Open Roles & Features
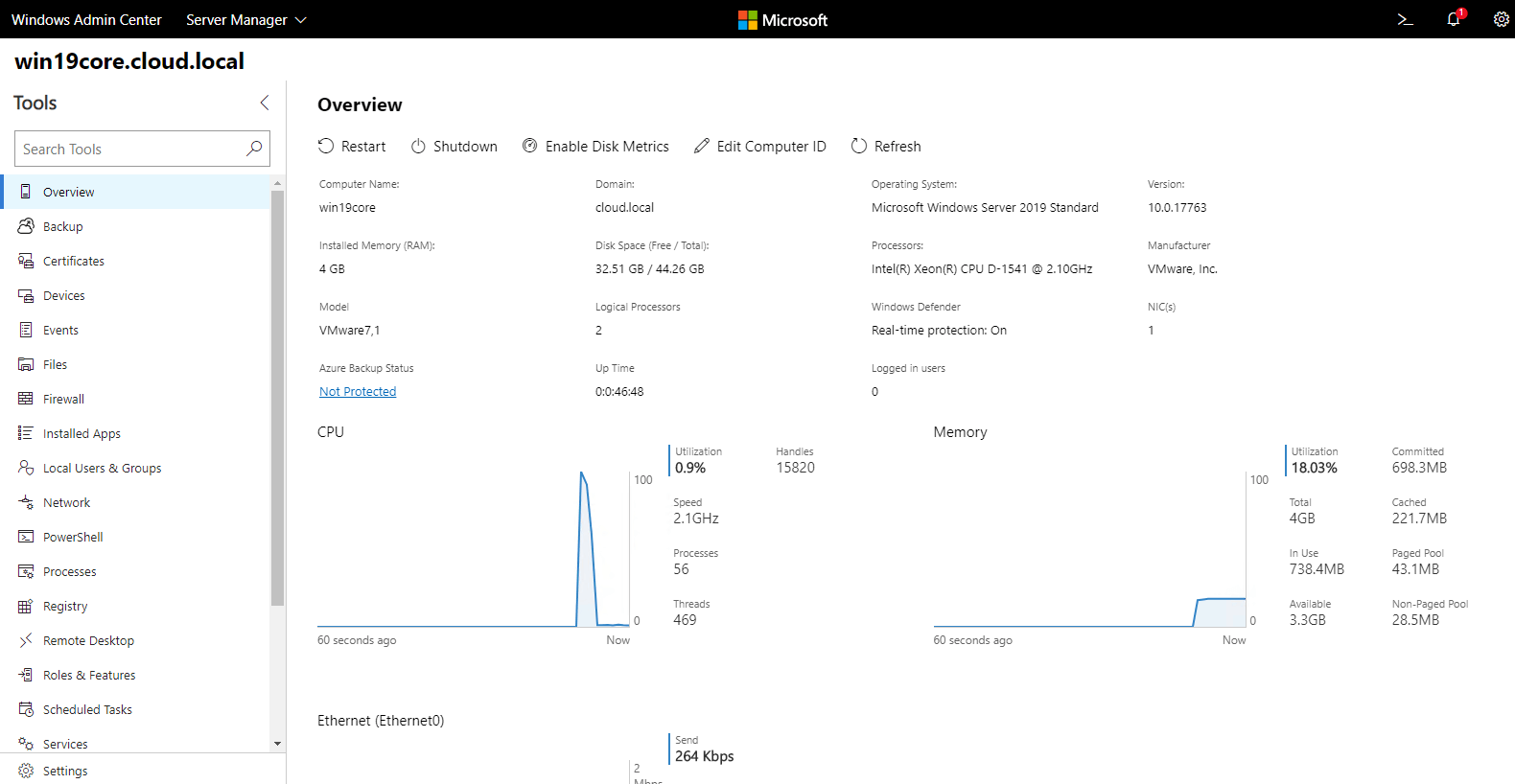The height and width of the screenshot is (784, 1515). pos(136,675)
